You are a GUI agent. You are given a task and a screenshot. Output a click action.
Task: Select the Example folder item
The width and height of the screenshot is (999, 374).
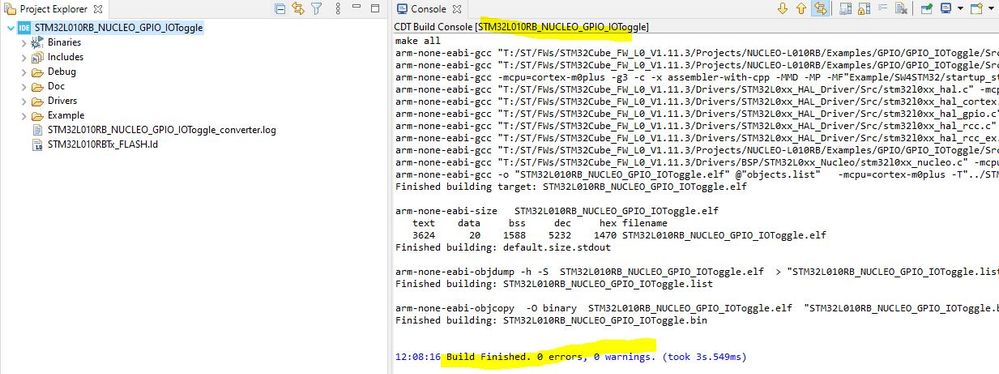point(66,116)
